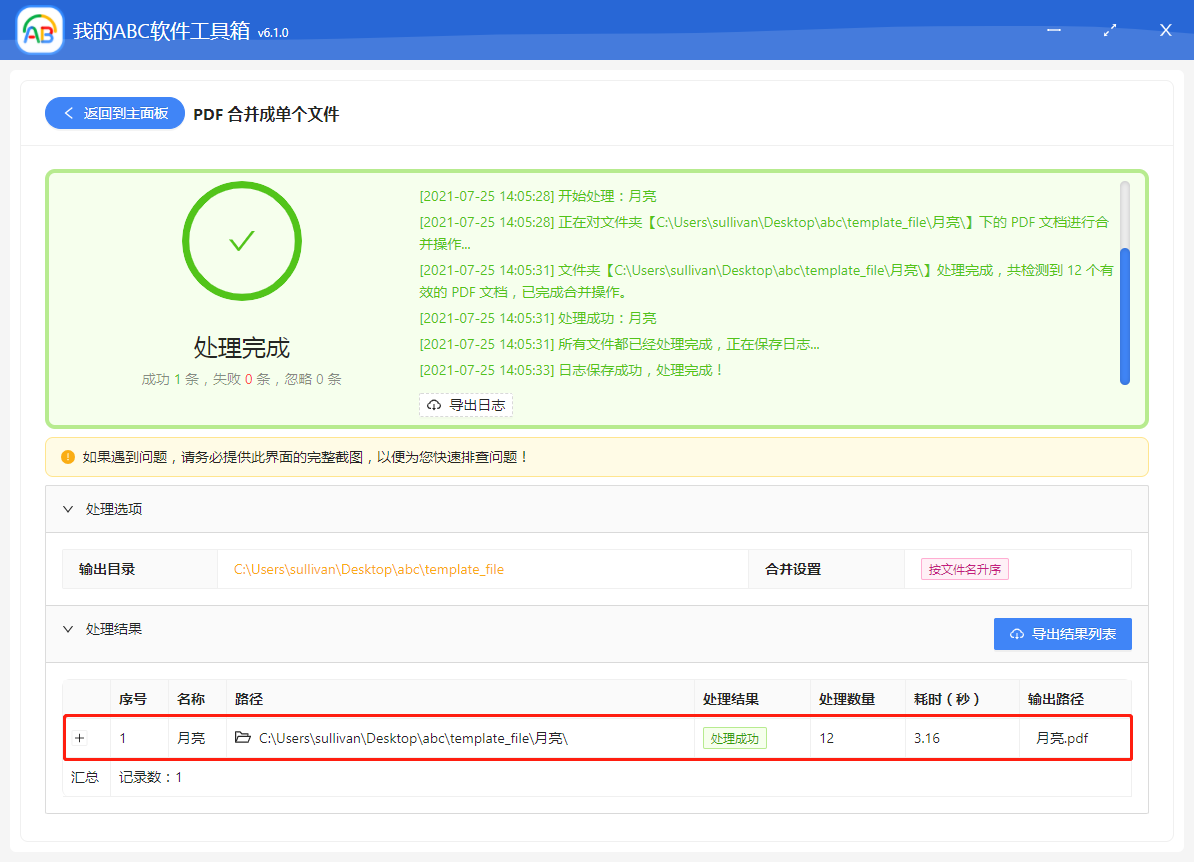Image resolution: width=1194 pixels, height=862 pixels.
Task: Collapse the 处理结果 section
Action: click(x=68, y=629)
